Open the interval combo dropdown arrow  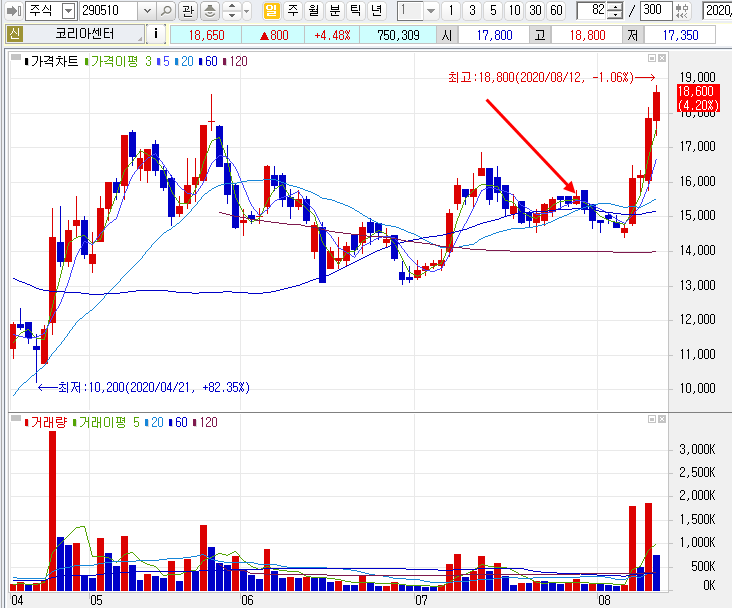431,10
